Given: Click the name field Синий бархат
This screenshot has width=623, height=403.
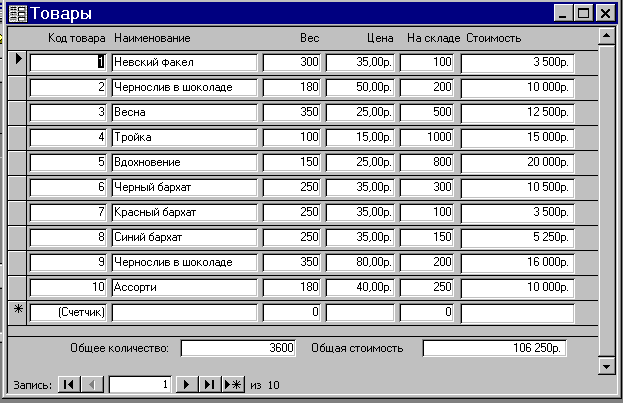Looking at the screenshot, I should coord(184,238).
